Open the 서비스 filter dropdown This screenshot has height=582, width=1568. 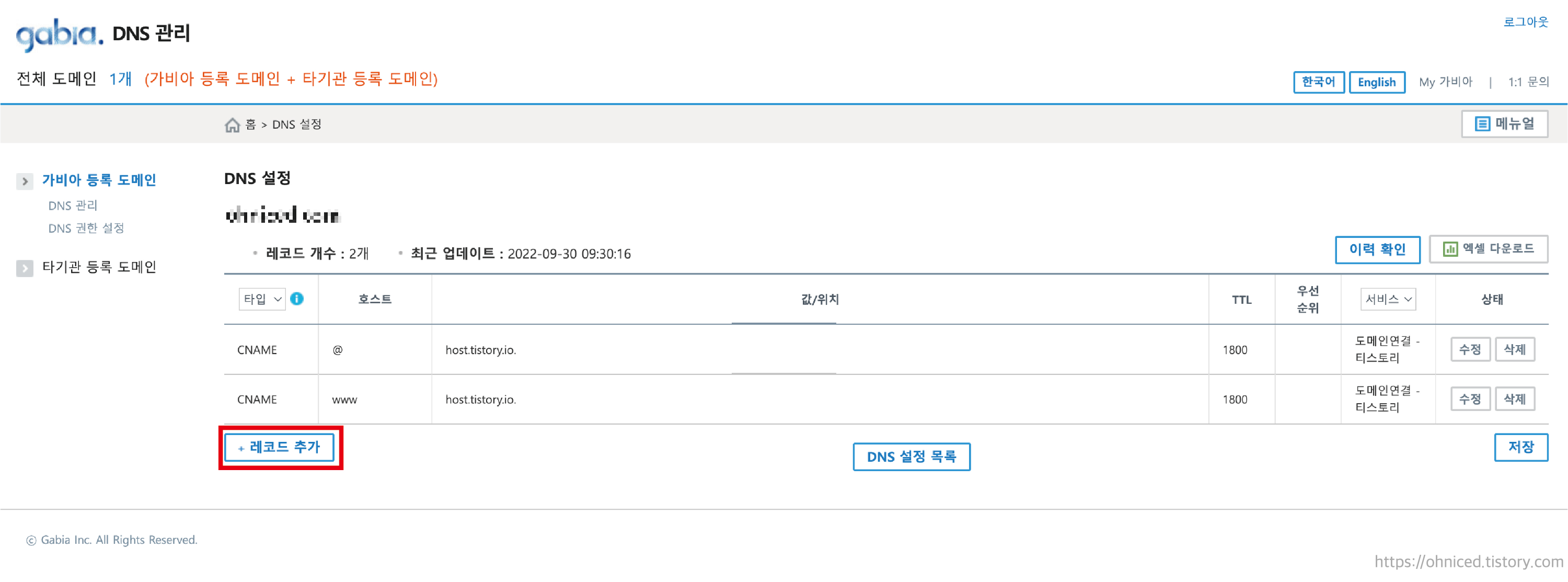[x=1387, y=299]
